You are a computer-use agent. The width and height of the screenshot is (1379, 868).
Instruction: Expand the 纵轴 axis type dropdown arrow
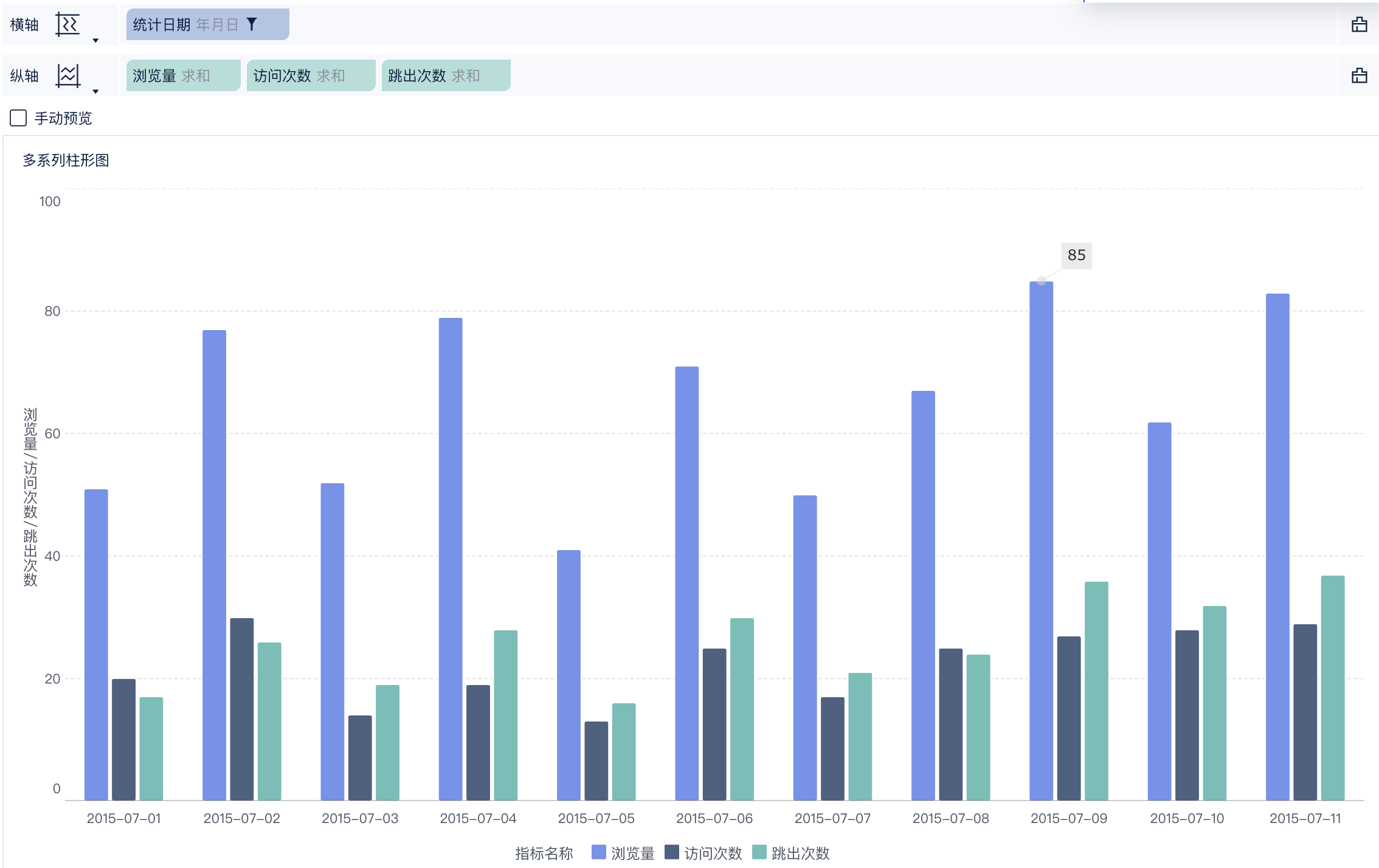point(95,91)
